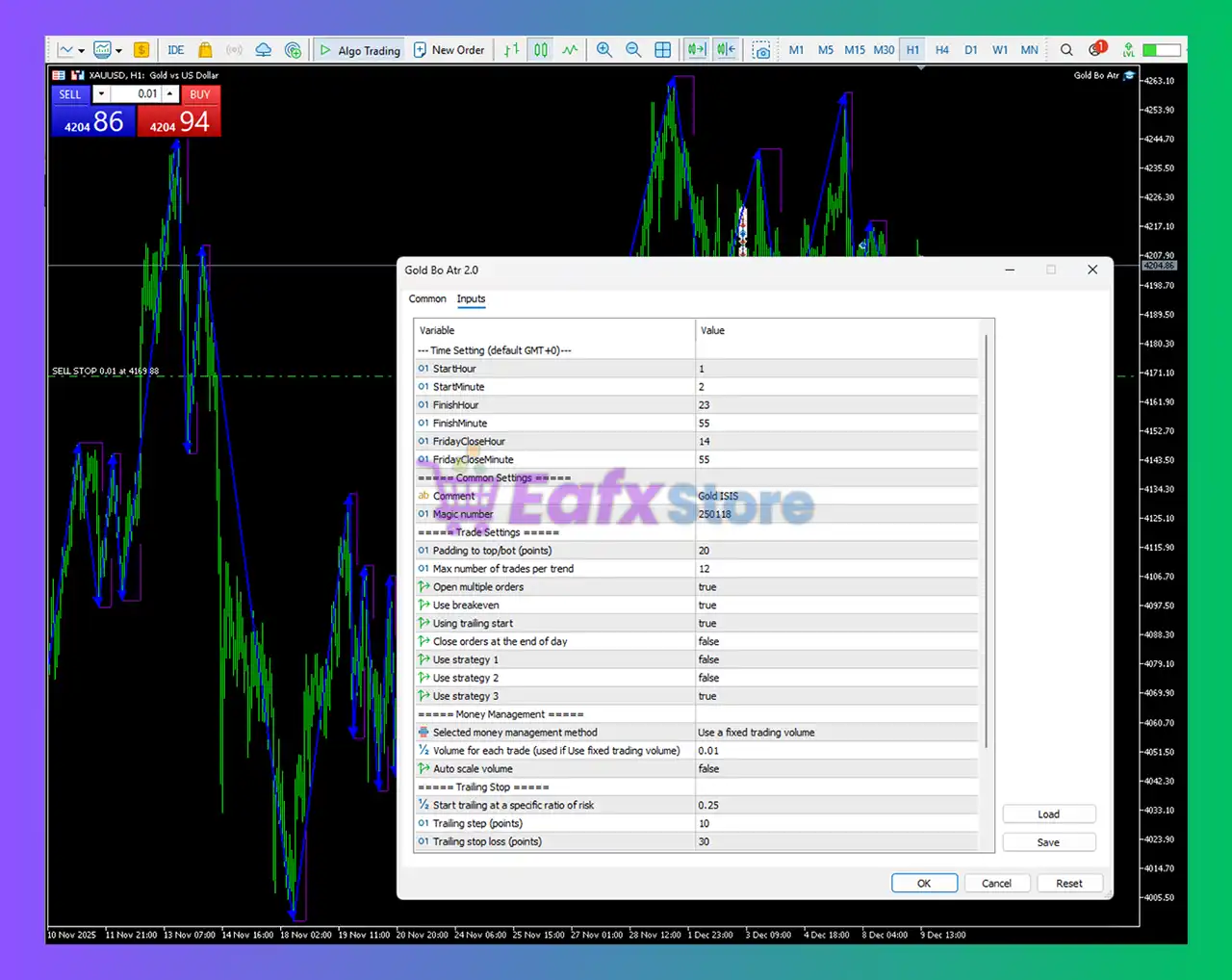This screenshot has height=980, width=1232.
Task: Select the H4 timeframe
Action: (x=941, y=50)
